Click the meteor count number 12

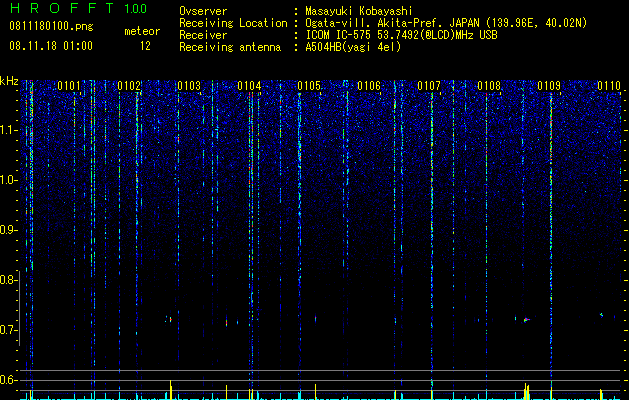145,46
